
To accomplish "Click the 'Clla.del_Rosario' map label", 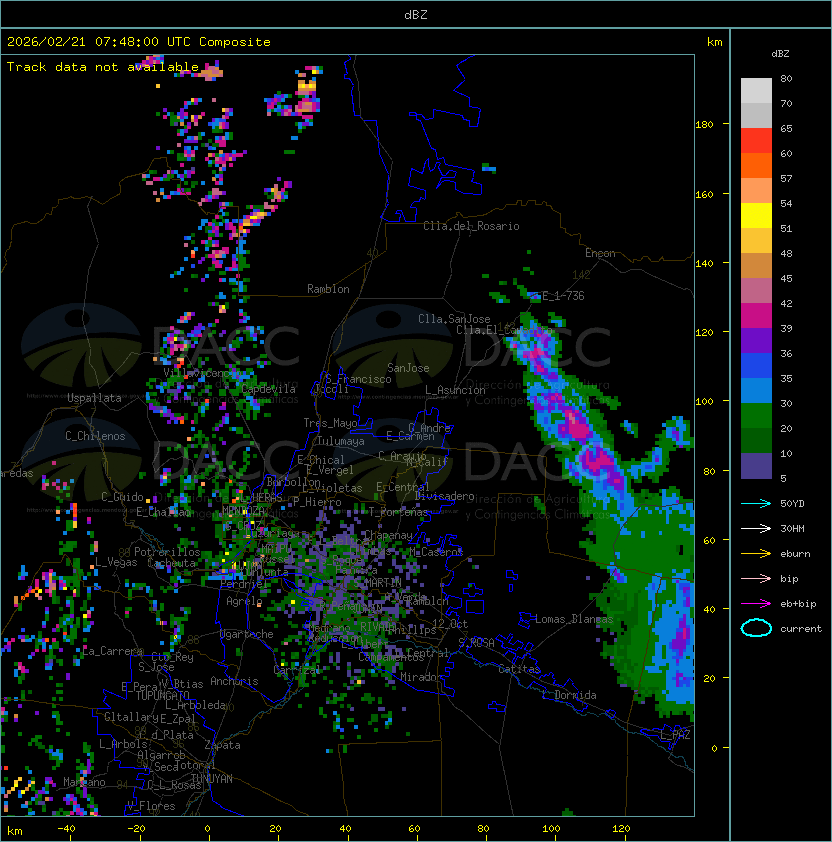I will pyautogui.click(x=471, y=226).
